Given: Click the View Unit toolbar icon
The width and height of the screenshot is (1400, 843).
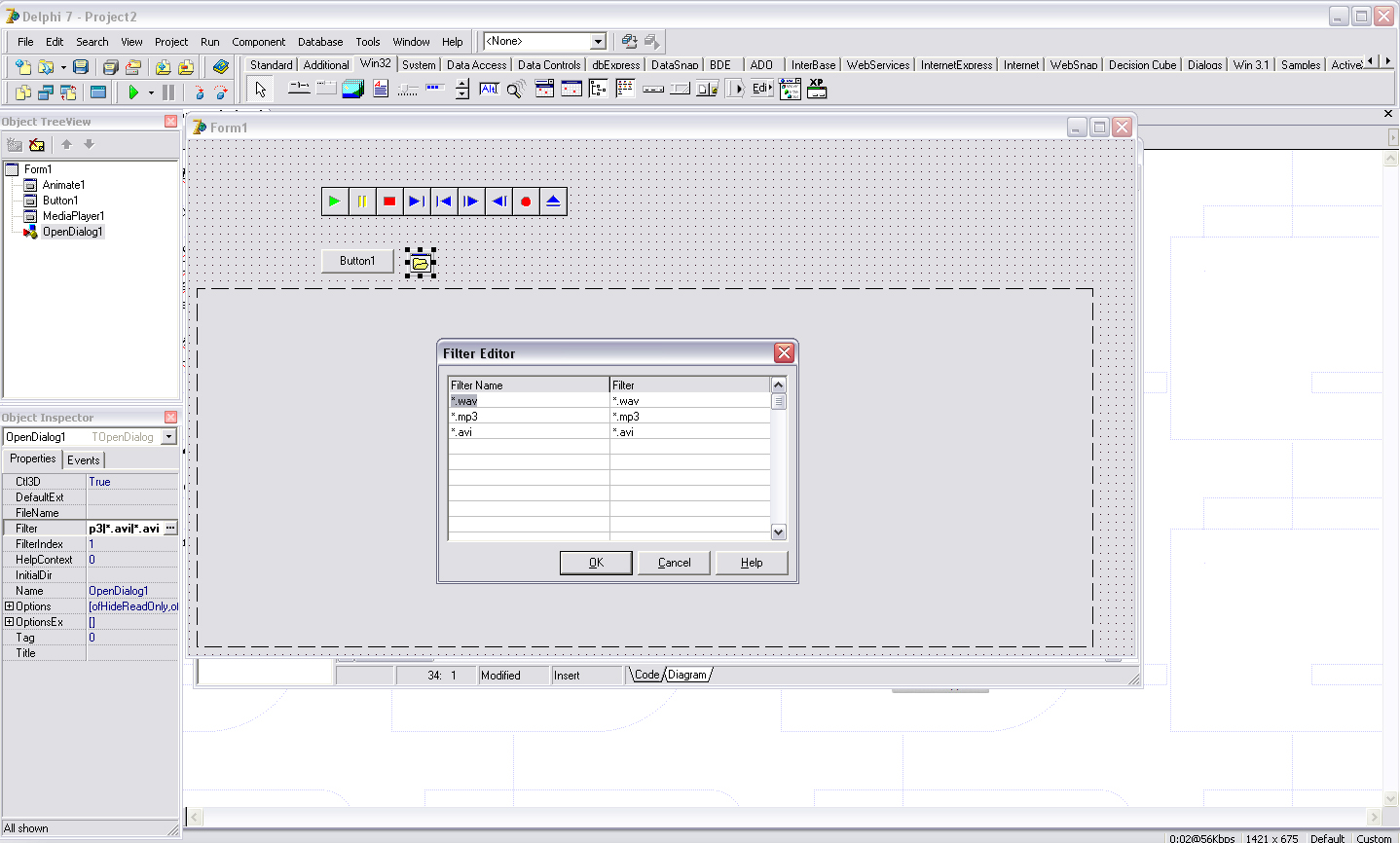Looking at the screenshot, I should pos(23,92).
